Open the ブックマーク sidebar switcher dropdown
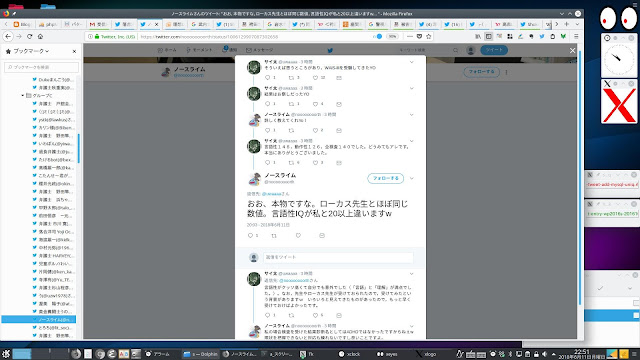This screenshot has height=360, width=640. (x=31, y=51)
